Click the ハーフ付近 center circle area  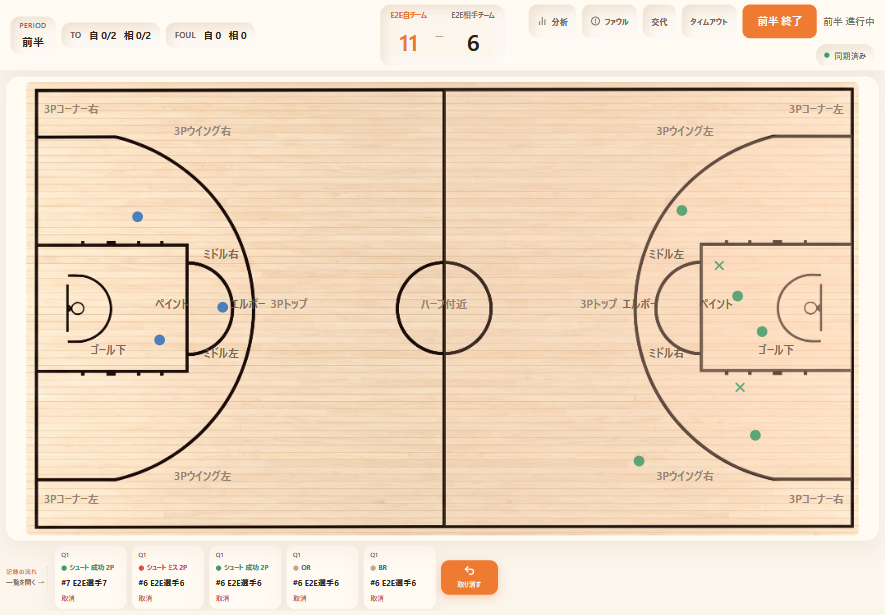coord(444,305)
